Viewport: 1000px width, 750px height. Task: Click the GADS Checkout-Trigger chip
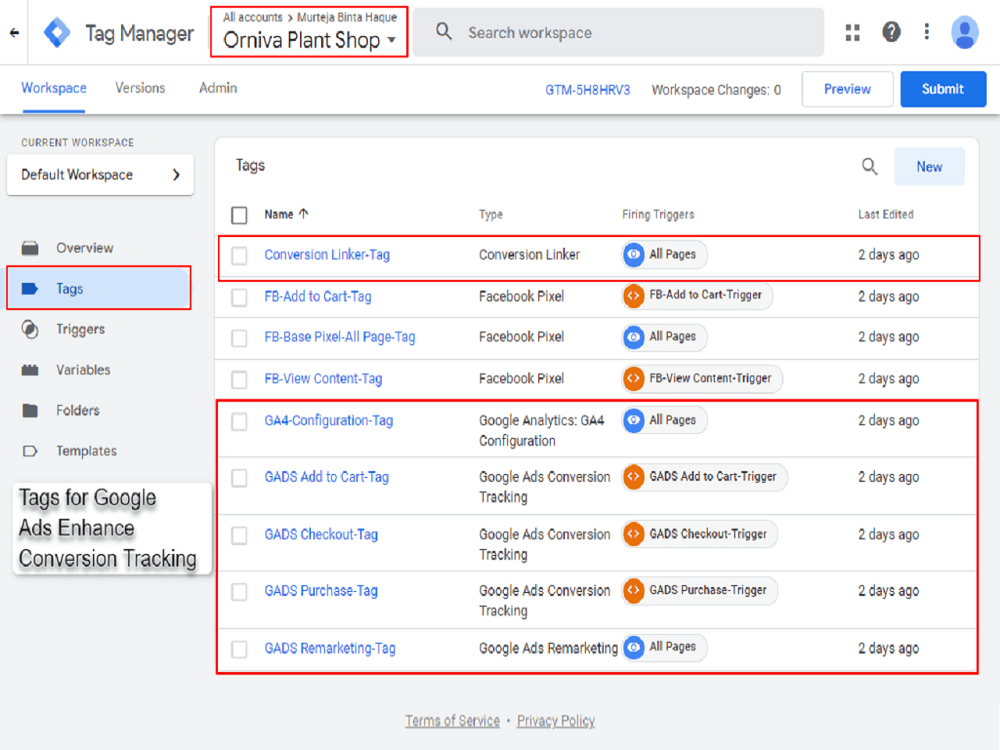[700, 534]
